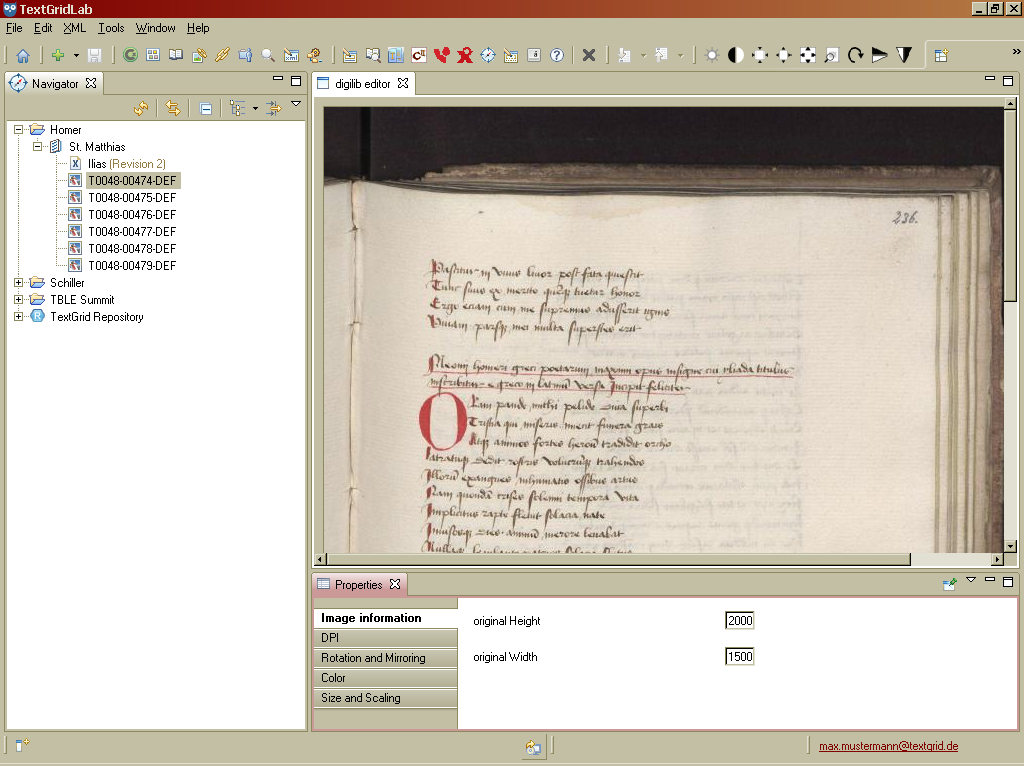This screenshot has height=766, width=1024.
Task: Click the blue question mark help icon
Action: [x=557, y=56]
